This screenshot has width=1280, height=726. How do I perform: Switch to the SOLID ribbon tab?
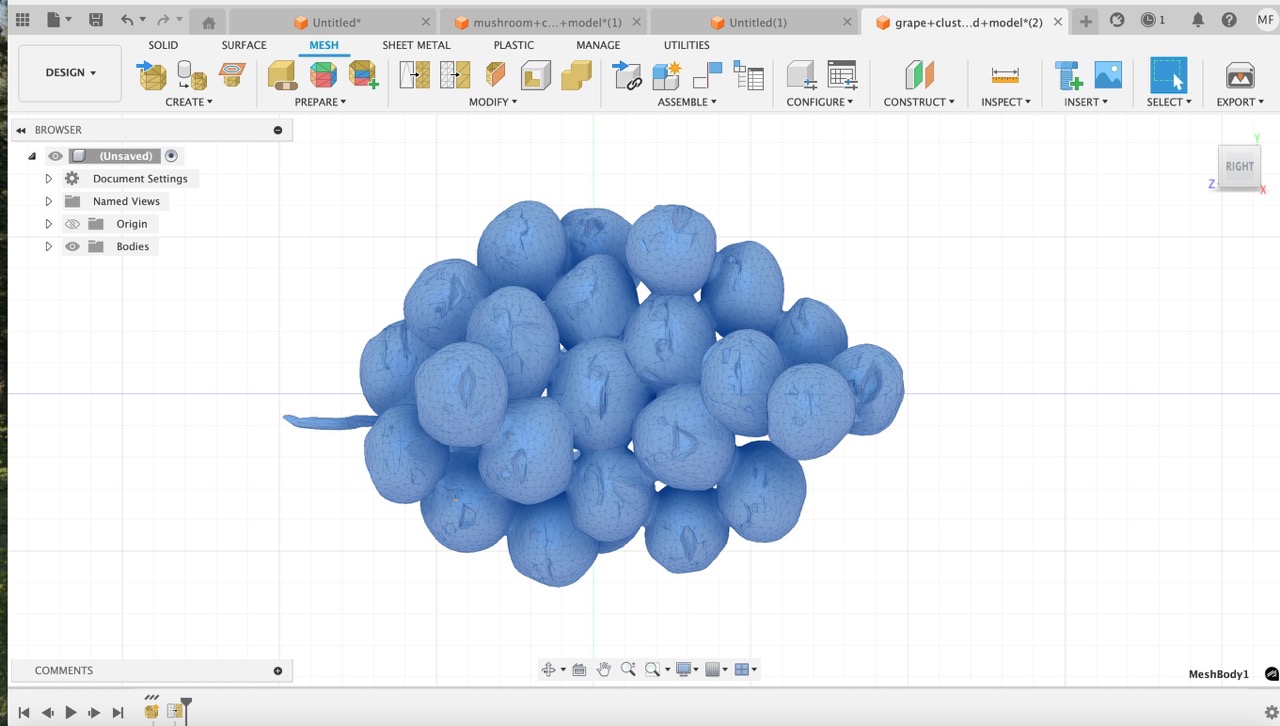[163, 45]
